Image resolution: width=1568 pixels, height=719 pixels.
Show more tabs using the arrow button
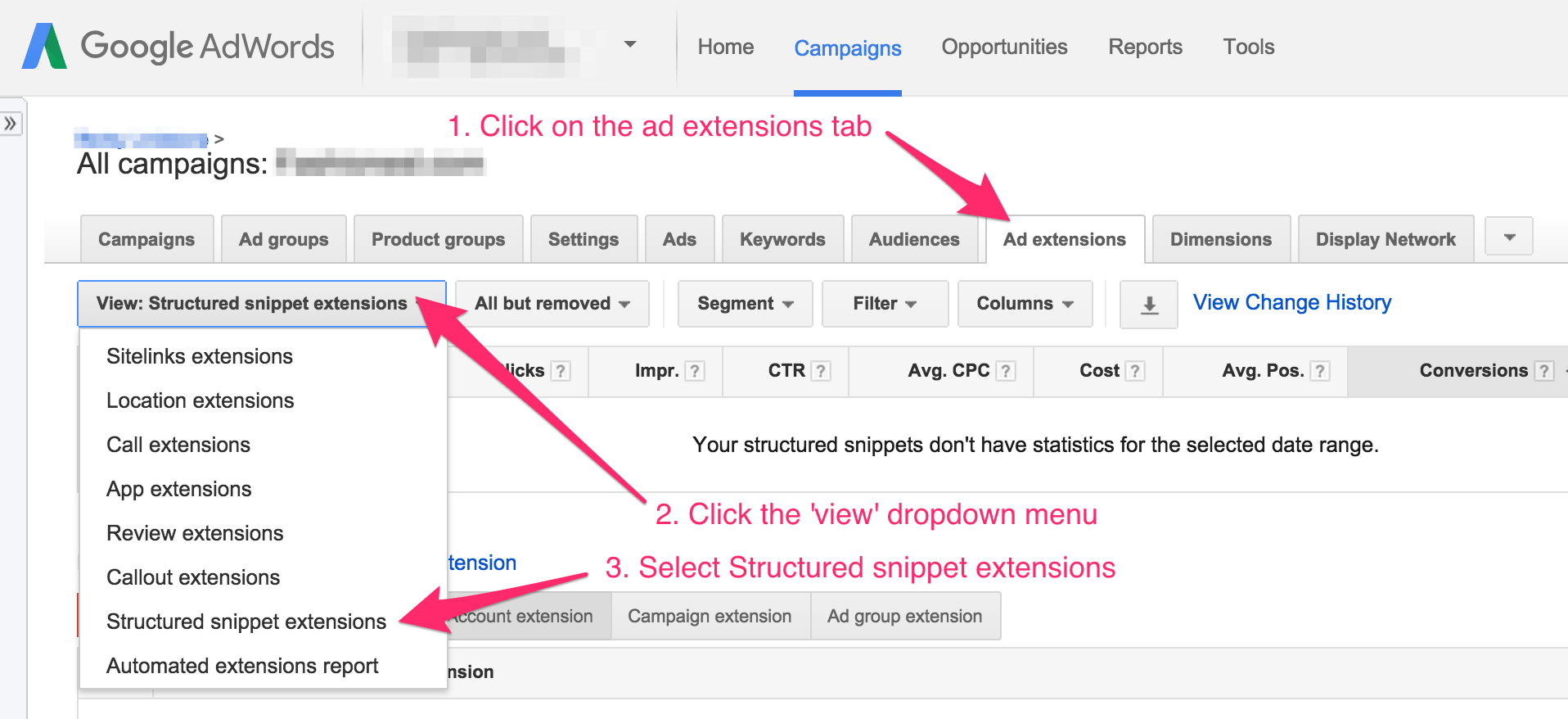click(x=1509, y=237)
